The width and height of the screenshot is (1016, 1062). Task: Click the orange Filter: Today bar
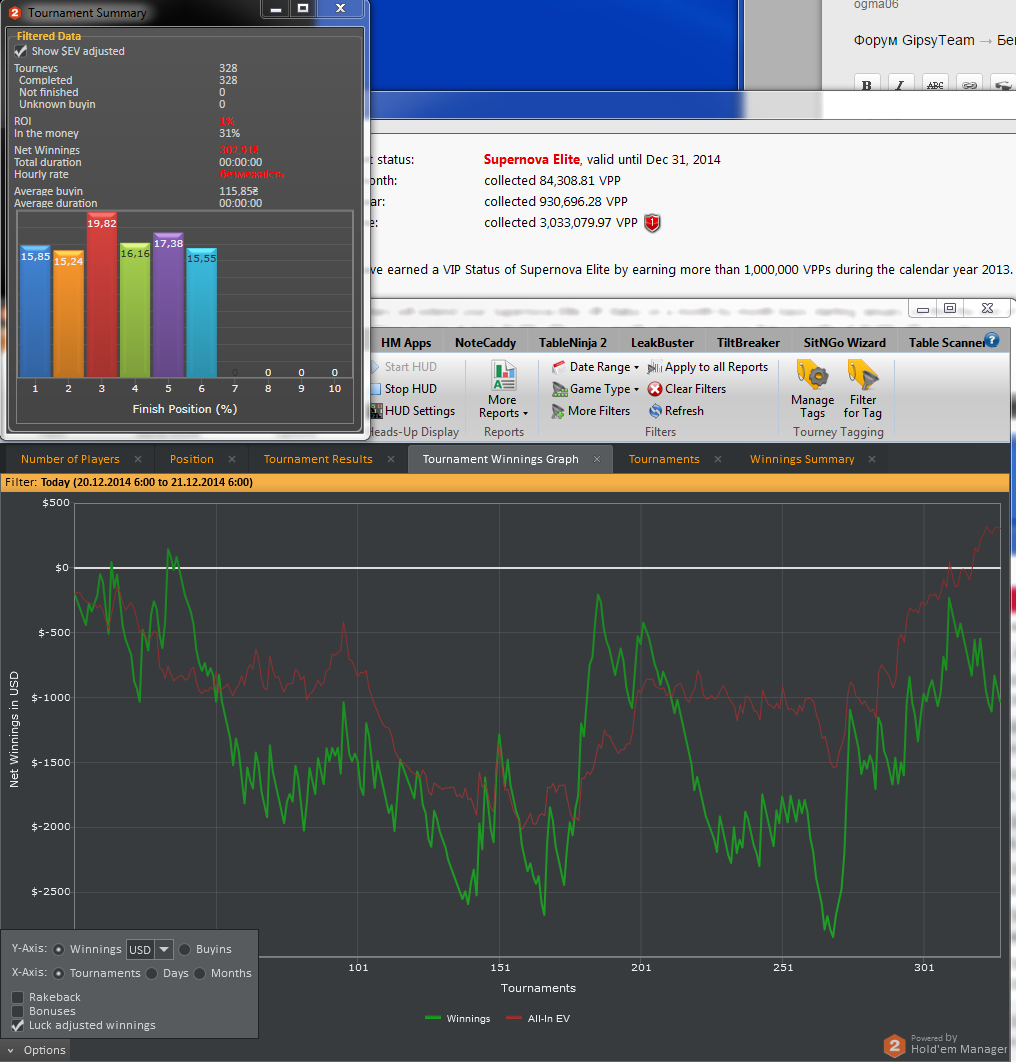click(505, 482)
